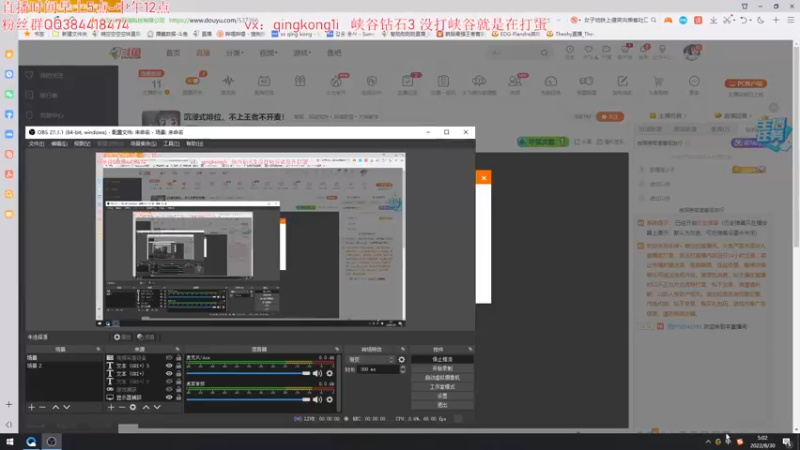
Task: Toggle lock on 游戏捕获 source
Action: click(179, 389)
